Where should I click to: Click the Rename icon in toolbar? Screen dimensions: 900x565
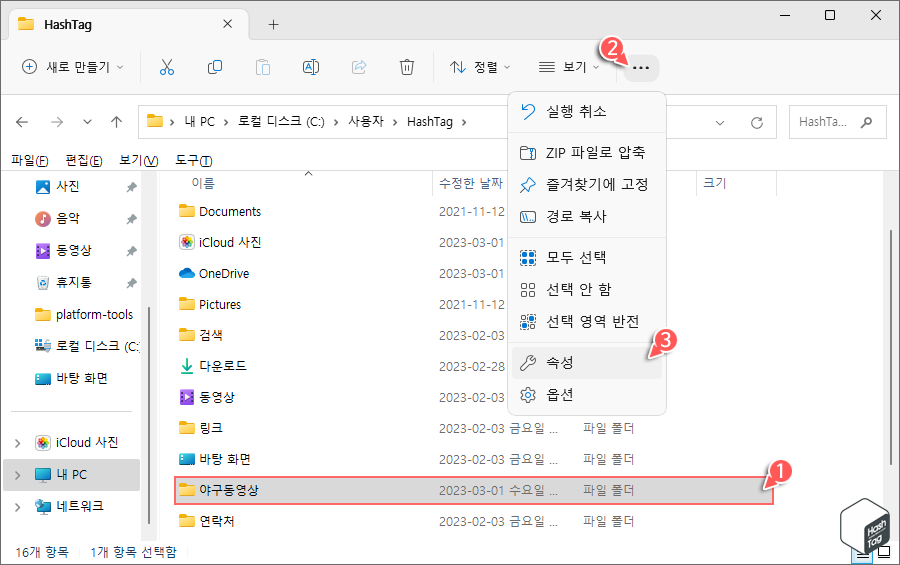coord(311,67)
